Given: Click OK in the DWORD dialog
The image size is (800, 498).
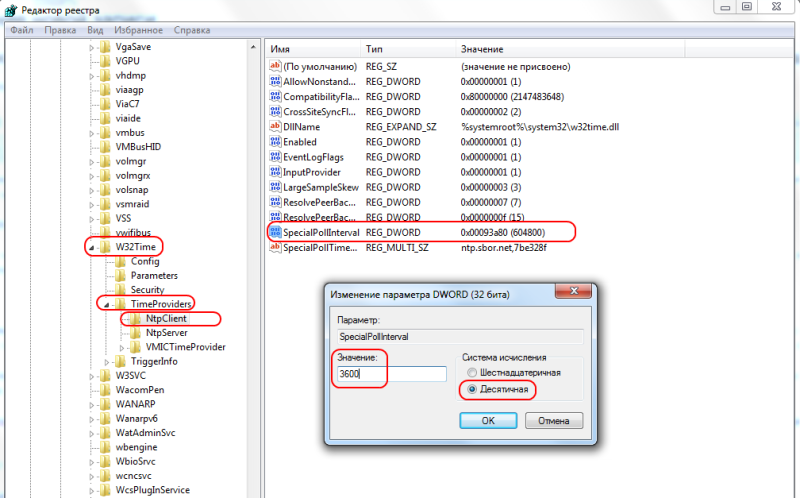Looking at the screenshot, I should pyautogui.click(x=488, y=420).
